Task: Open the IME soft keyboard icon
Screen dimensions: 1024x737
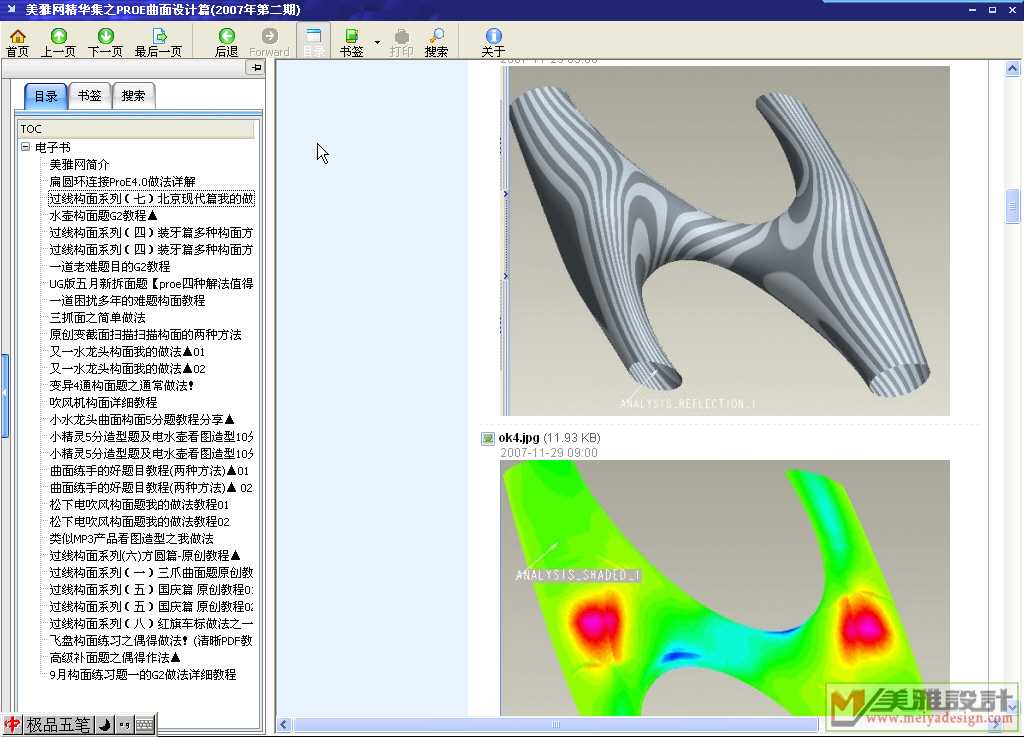Action: (145, 724)
